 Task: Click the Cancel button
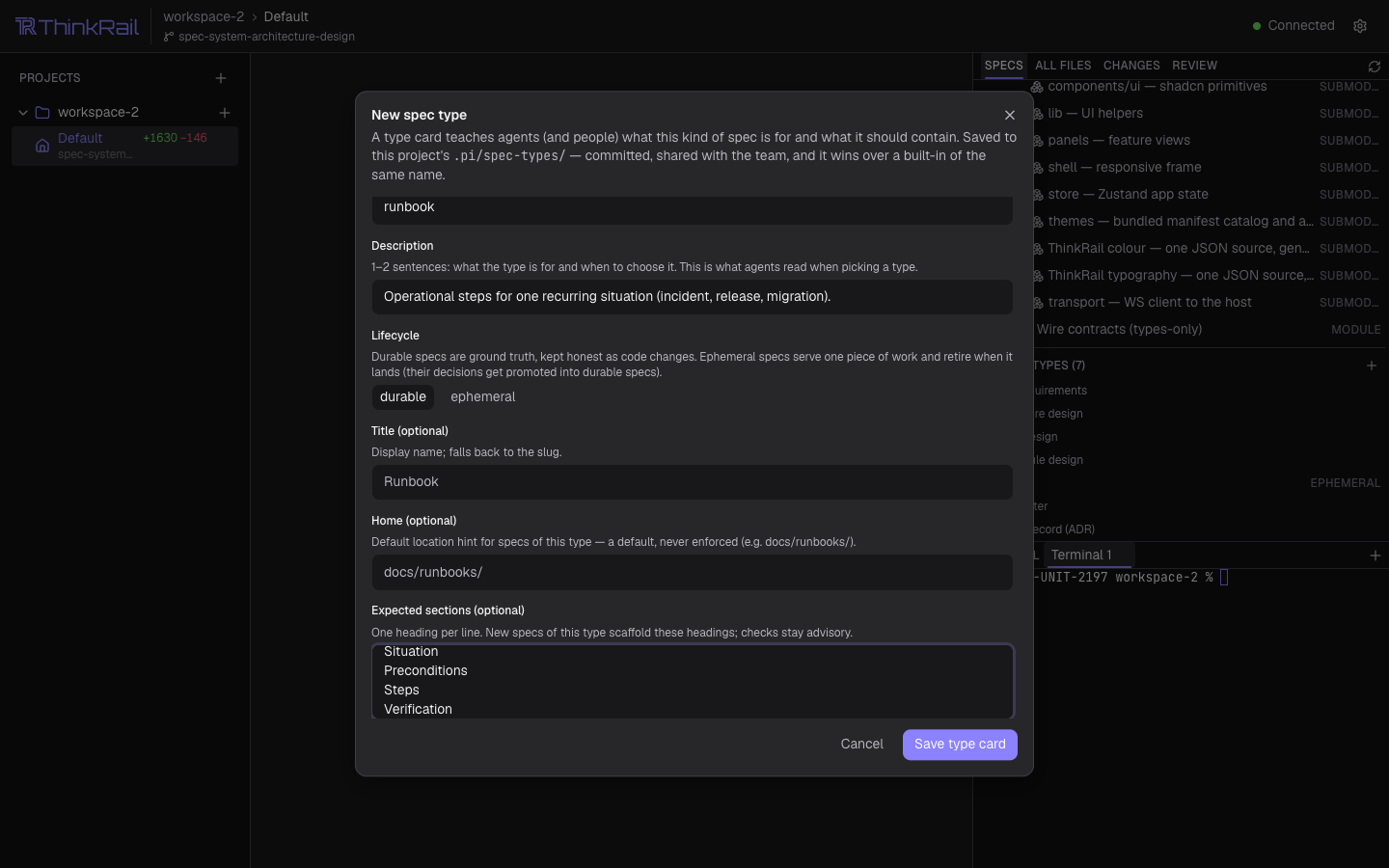pyautogui.click(x=861, y=745)
